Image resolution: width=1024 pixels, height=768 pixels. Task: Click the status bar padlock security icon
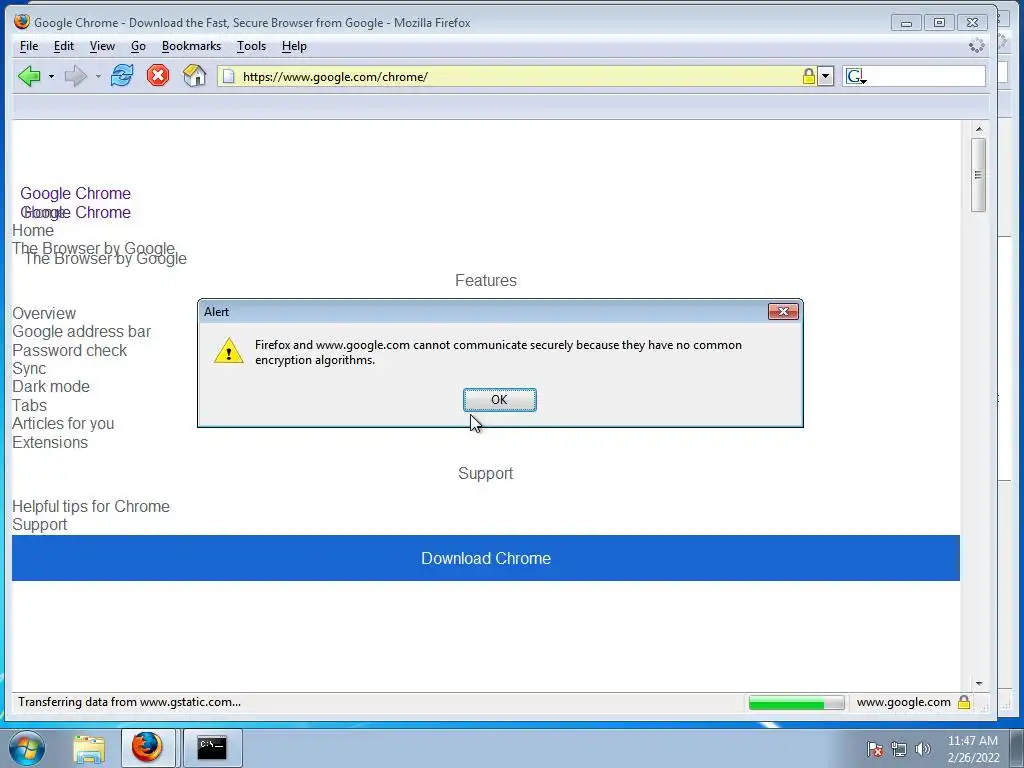point(964,702)
